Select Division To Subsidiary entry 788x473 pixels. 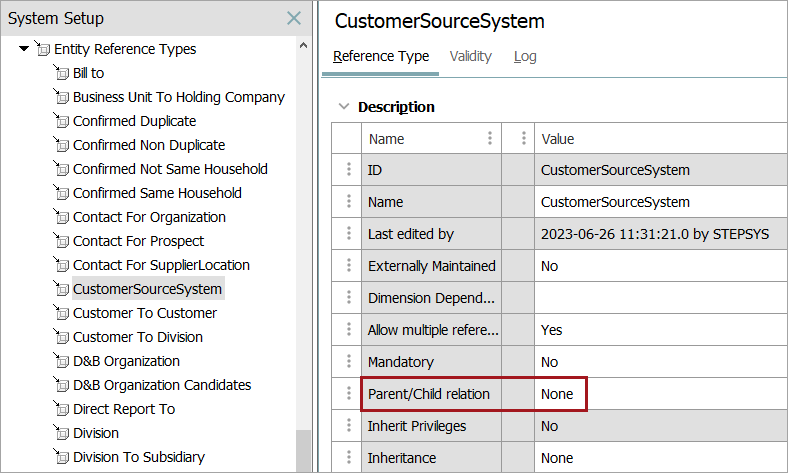(139, 457)
